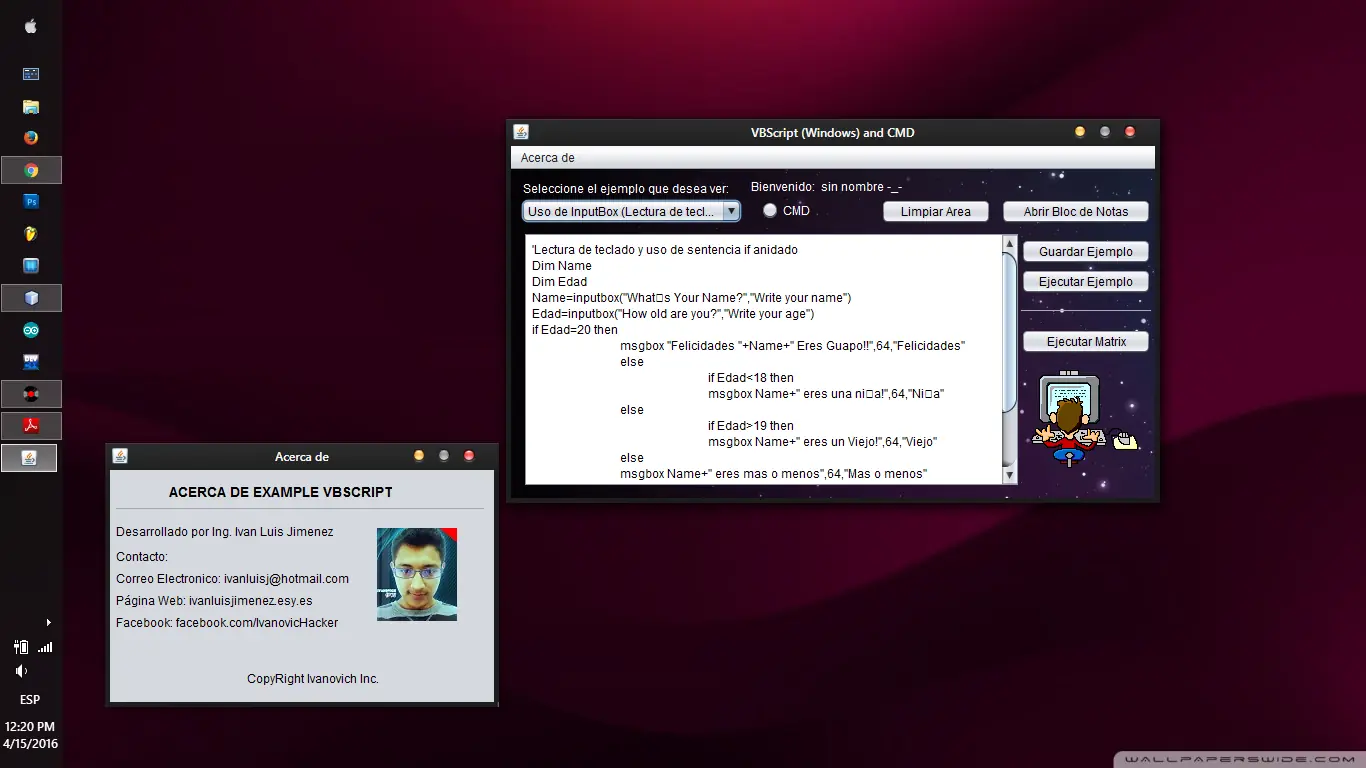Image resolution: width=1366 pixels, height=768 pixels.
Task: Switch input language via ESP indicator
Action: (x=30, y=700)
